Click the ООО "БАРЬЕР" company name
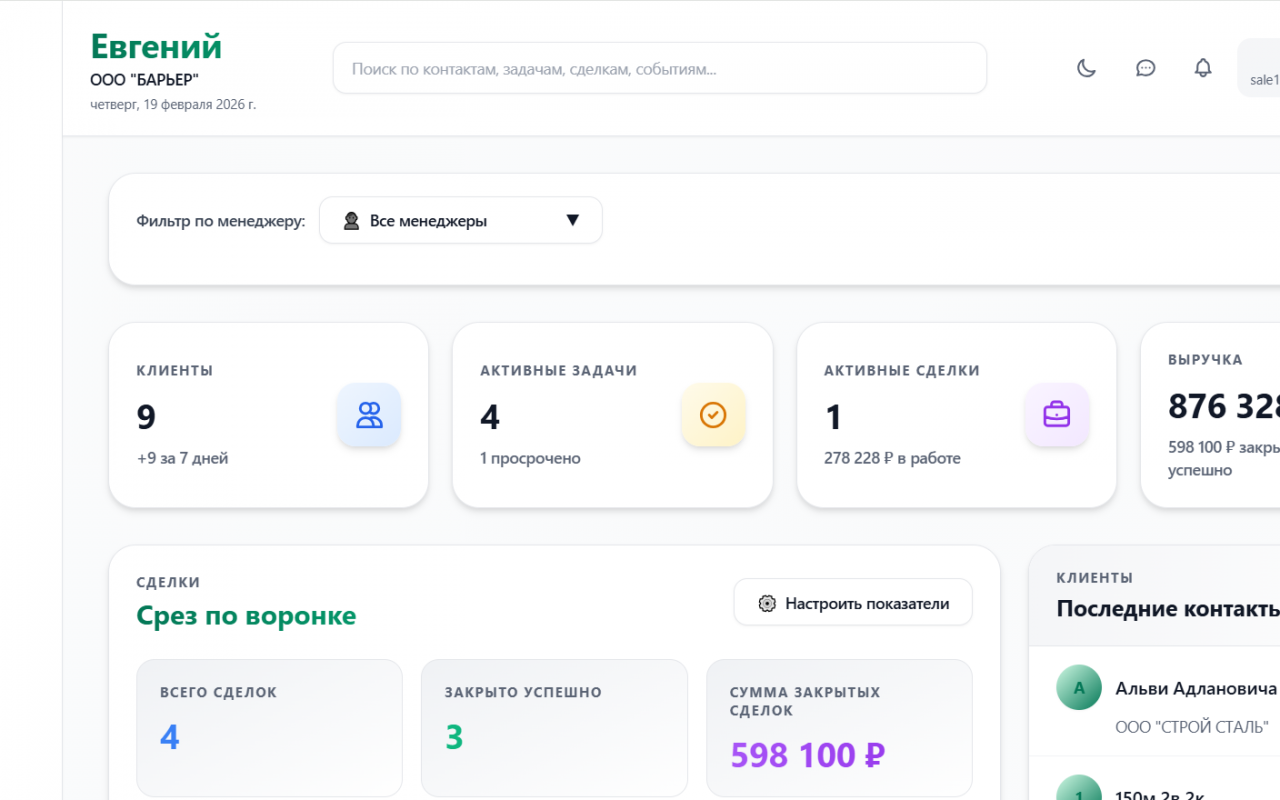1280x800 pixels. pos(144,80)
